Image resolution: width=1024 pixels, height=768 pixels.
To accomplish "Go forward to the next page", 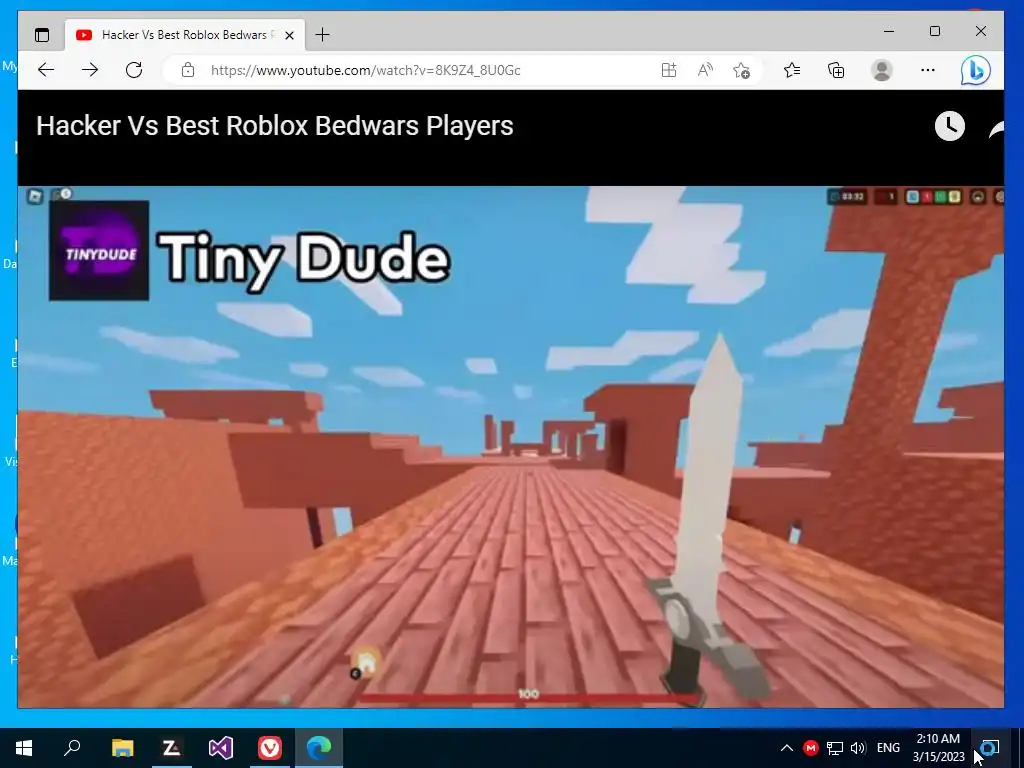I will tap(90, 70).
